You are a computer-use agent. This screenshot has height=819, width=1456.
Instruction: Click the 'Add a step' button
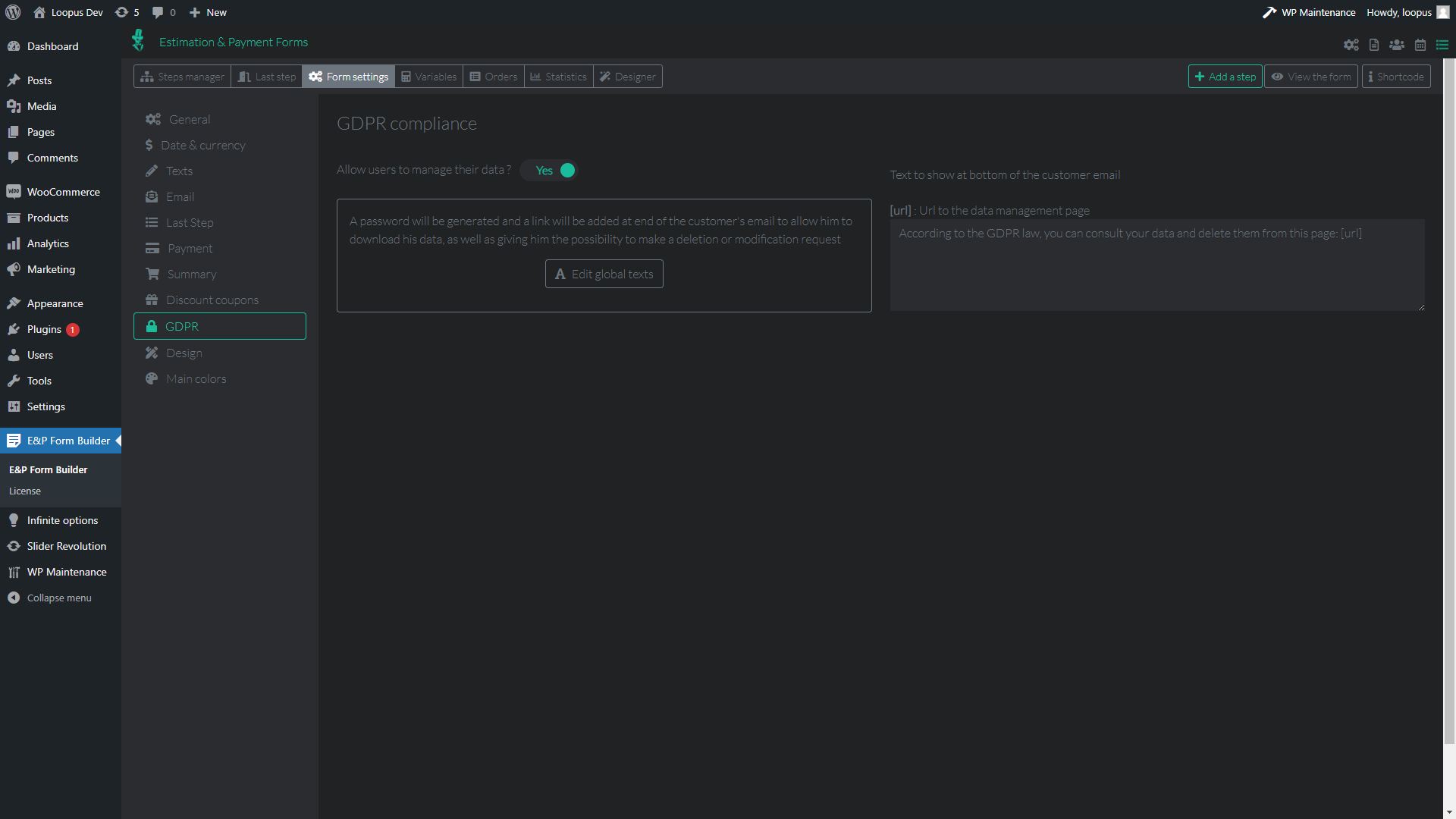(x=1225, y=77)
